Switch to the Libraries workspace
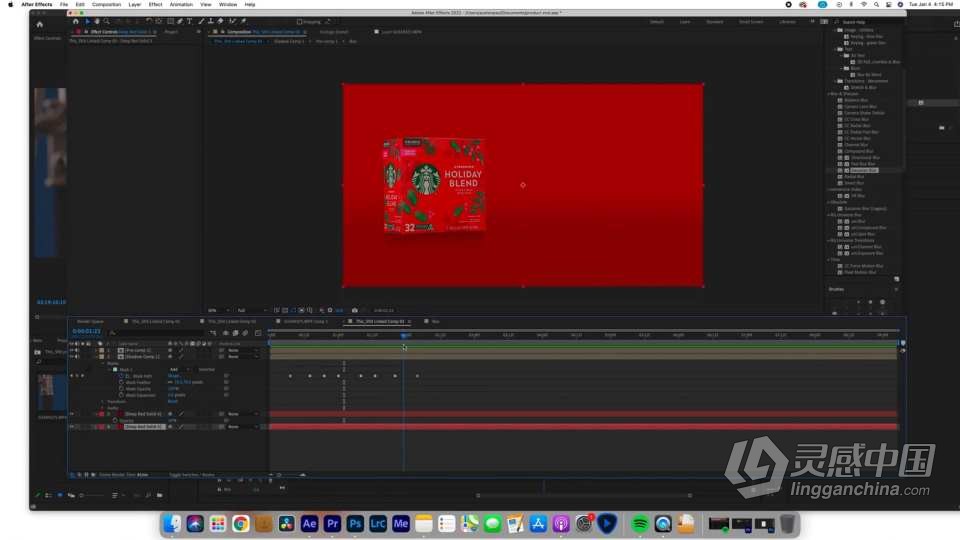The width and height of the screenshot is (960, 540). click(788, 22)
